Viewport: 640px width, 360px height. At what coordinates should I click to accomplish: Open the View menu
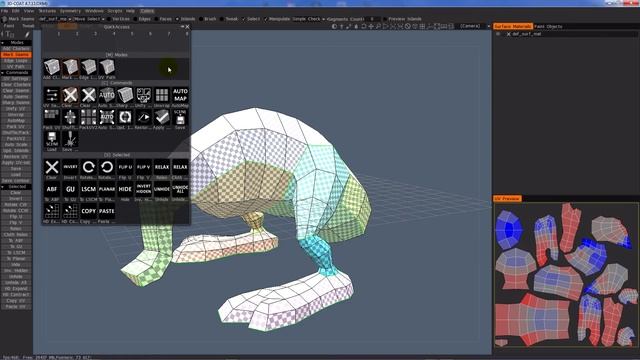click(29, 11)
